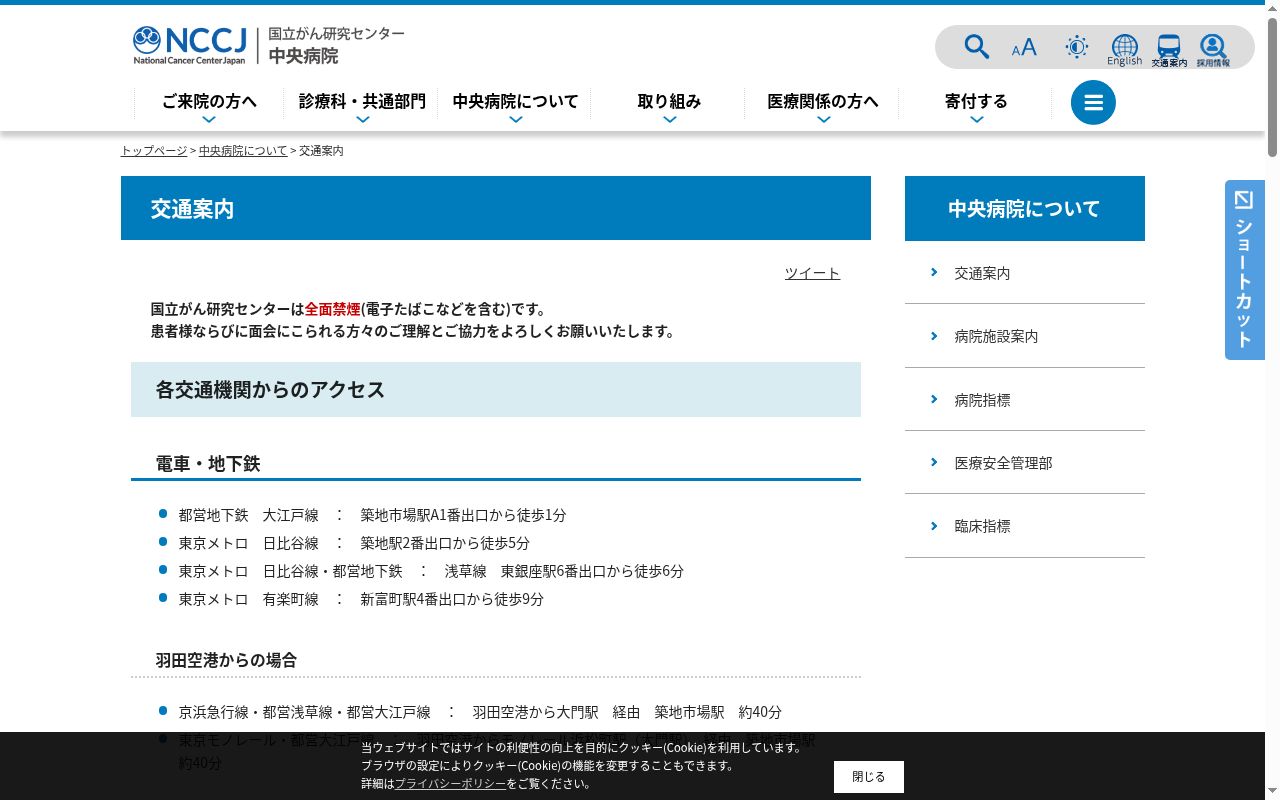This screenshot has height=800, width=1280.
Task: Expand the 取り組み menu
Action: 669,104
